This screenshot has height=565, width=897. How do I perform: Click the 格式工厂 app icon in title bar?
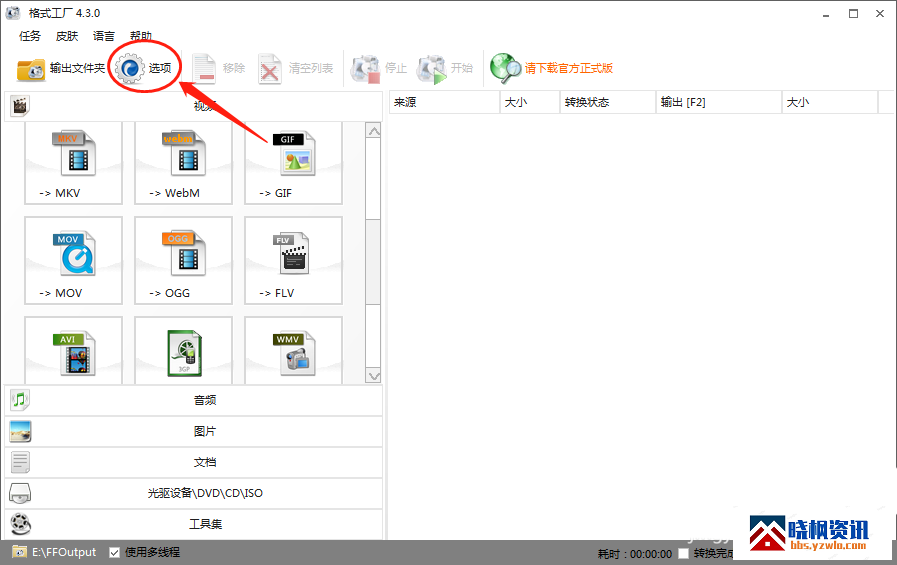pyautogui.click(x=13, y=13)
